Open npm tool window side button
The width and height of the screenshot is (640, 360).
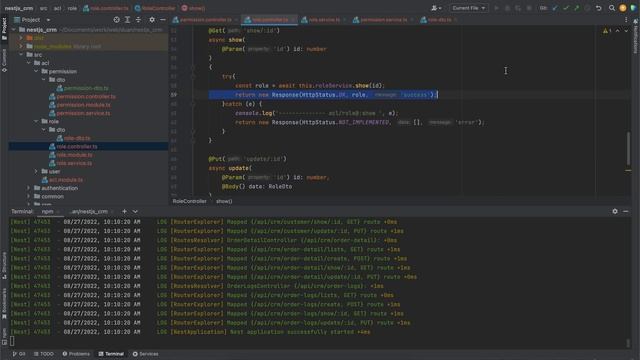tap(4, 336)
